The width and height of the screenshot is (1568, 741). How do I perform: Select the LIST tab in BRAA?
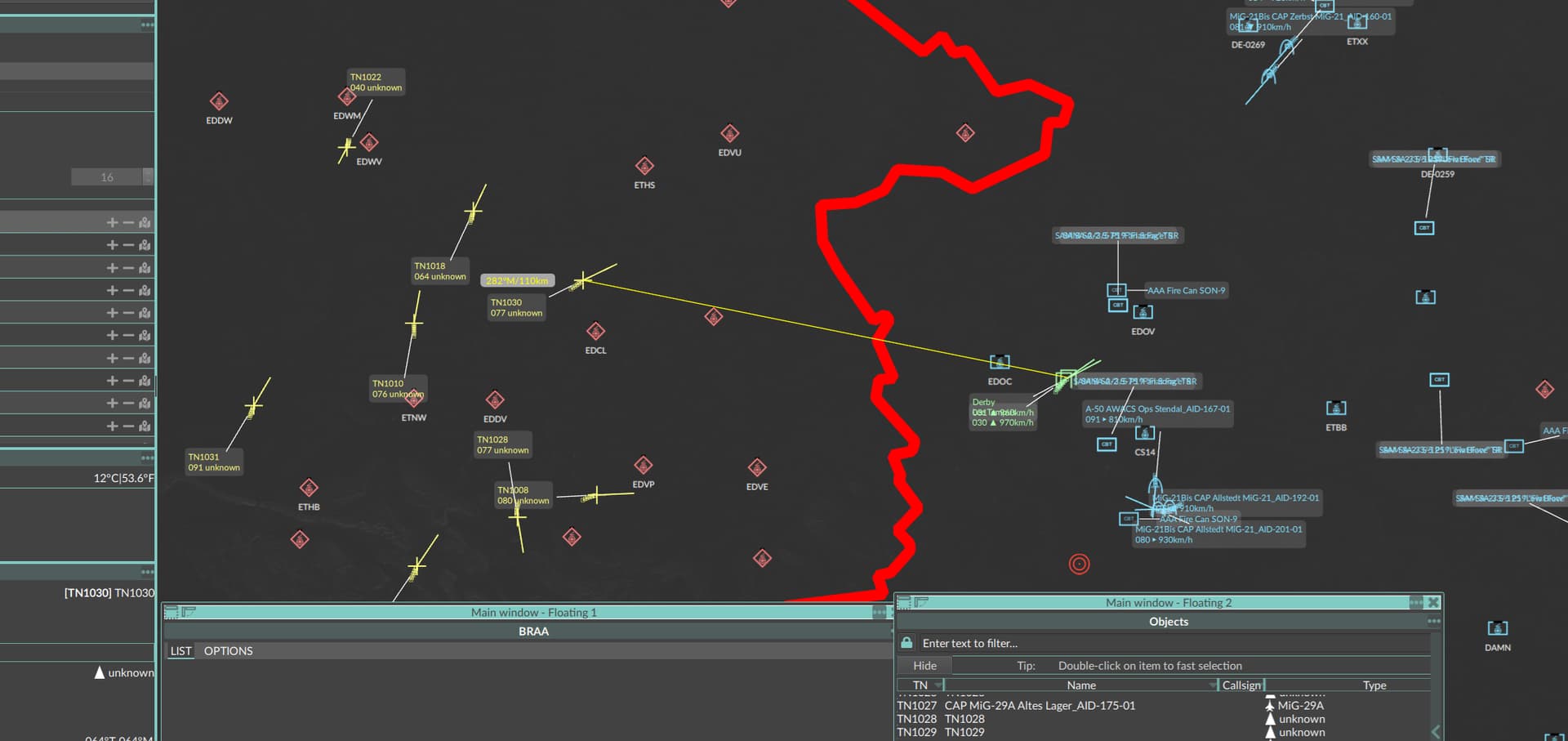coord(180,651)
